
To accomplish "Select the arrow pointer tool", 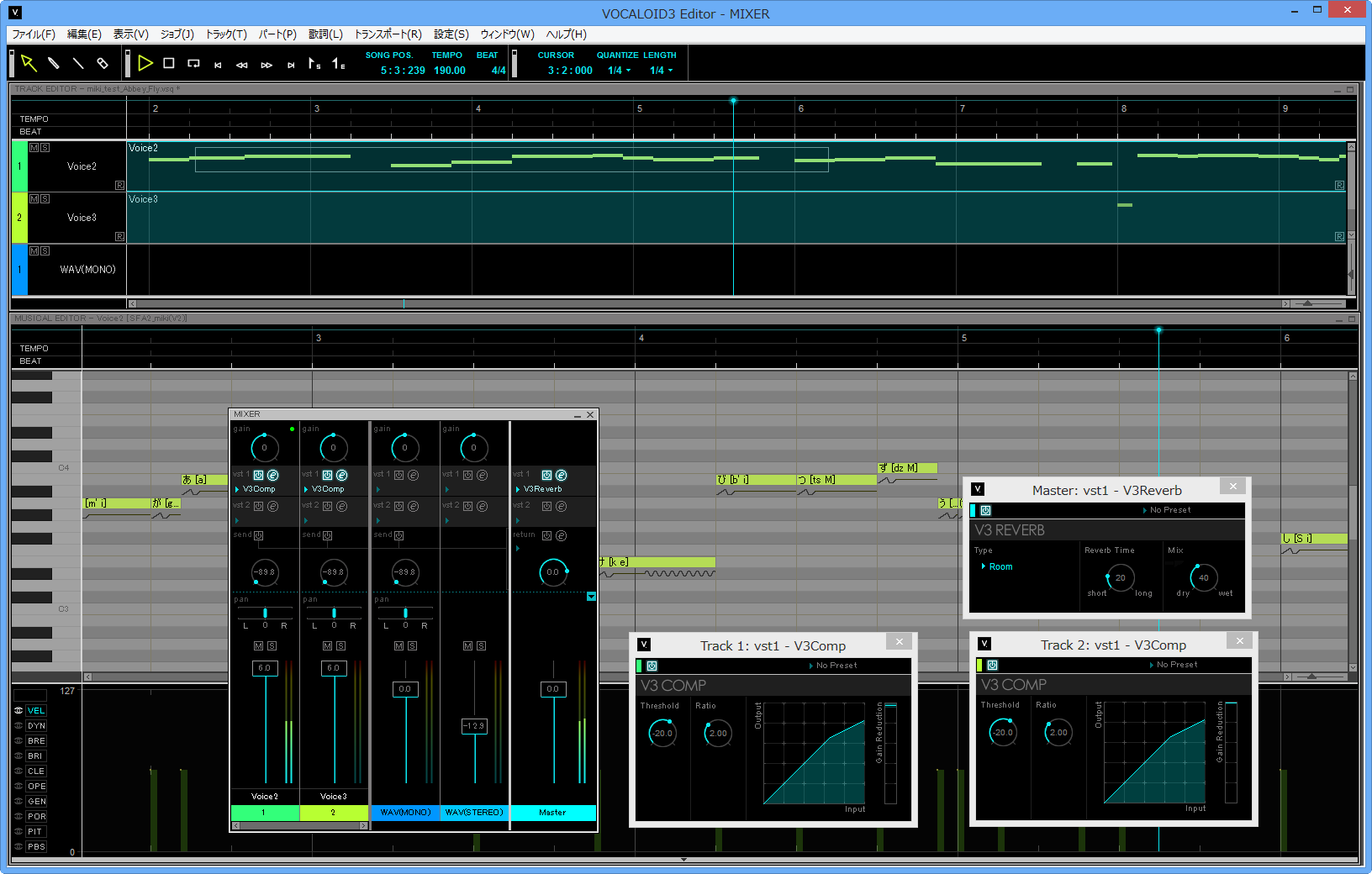I will coord(29,63).
